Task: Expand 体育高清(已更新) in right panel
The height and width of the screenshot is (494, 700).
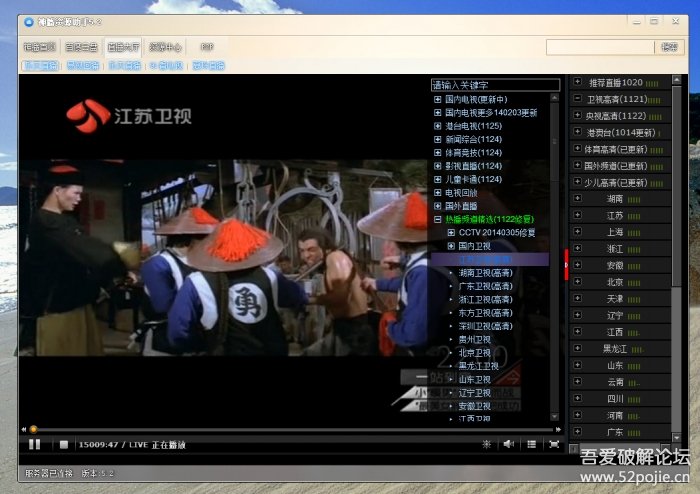Action: 577,148
